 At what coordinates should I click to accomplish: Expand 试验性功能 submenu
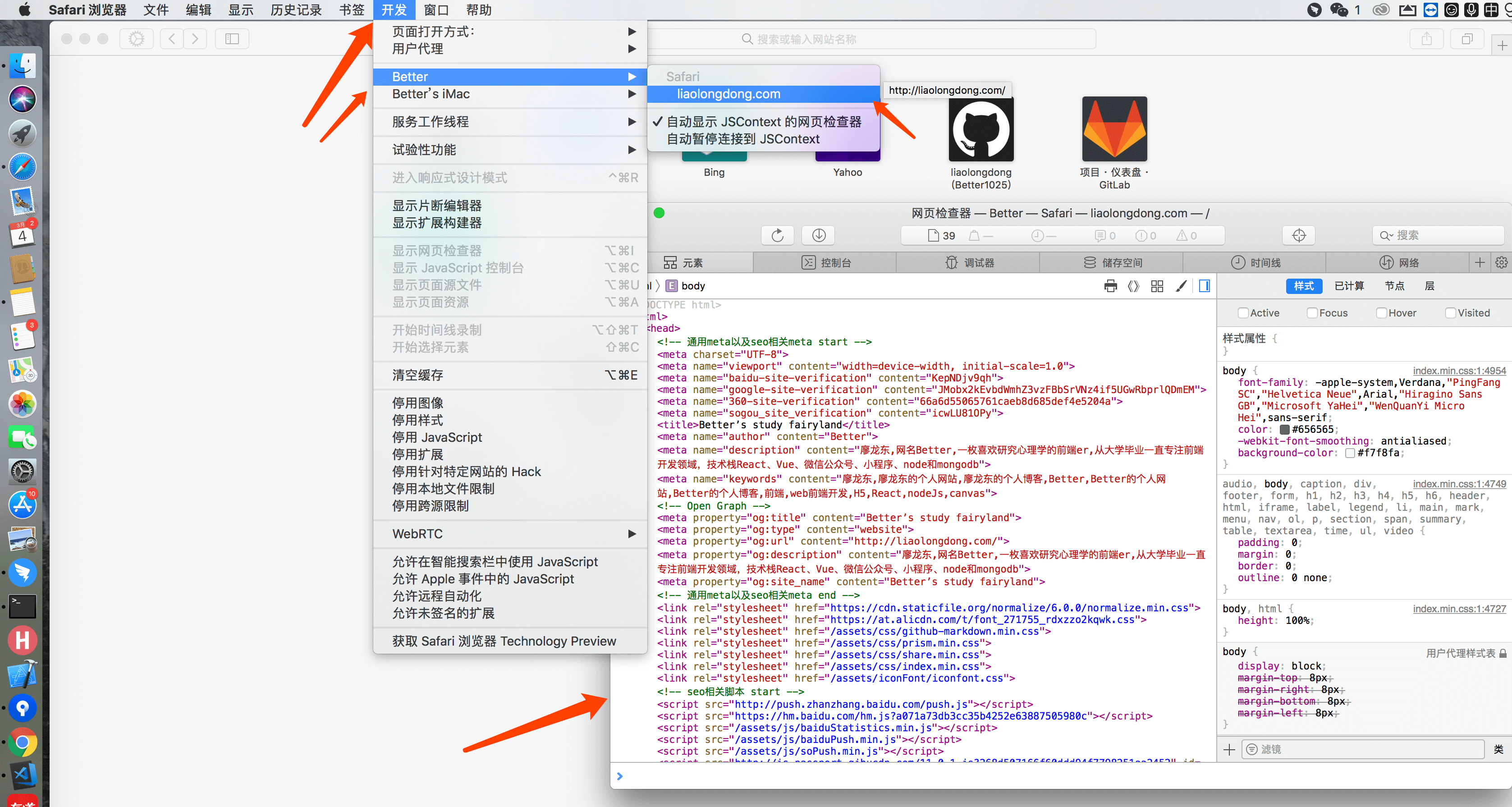coord(510,150)
